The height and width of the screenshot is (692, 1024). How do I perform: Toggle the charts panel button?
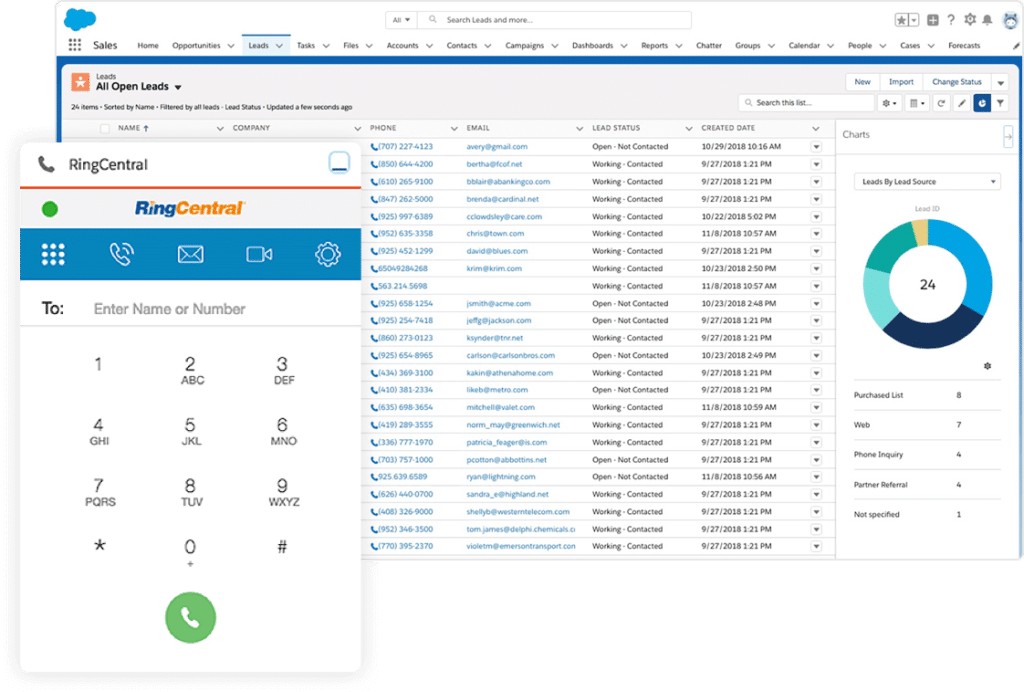pyautogui.click(x=981, y=103)
